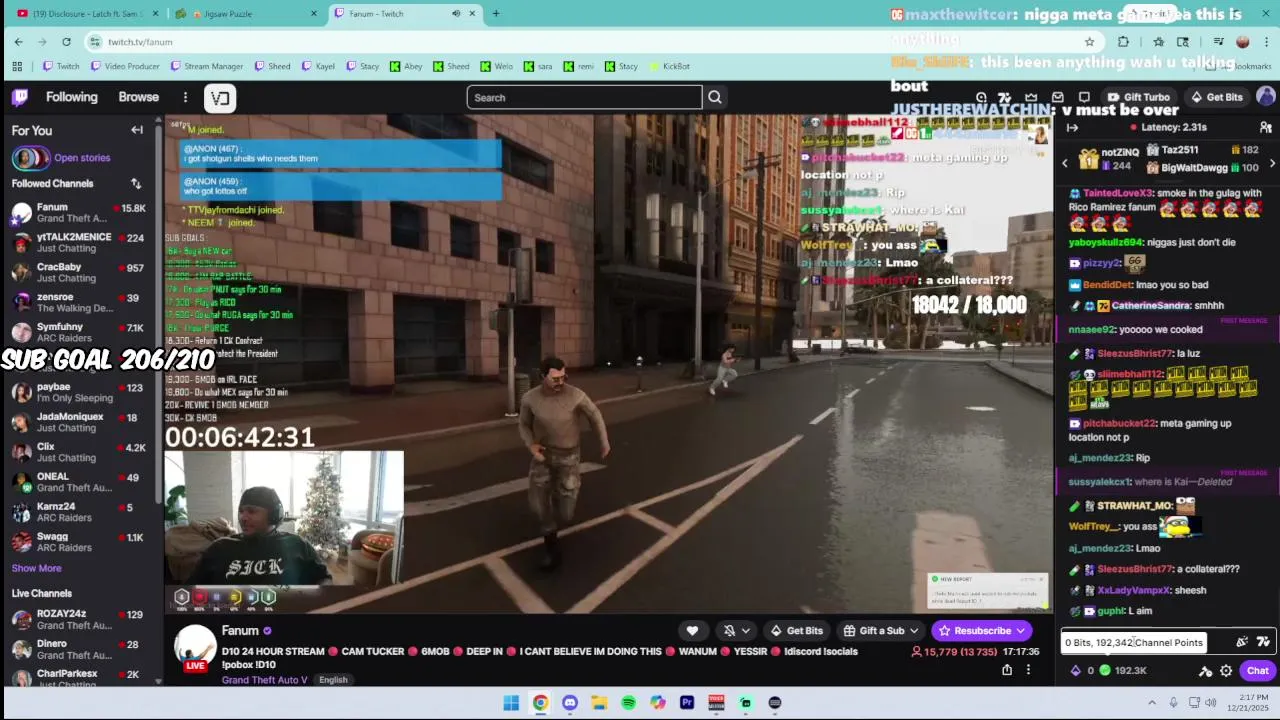Click the Windows Start button
The width and height of the screenshot is (1280, 720).
pyautogui.click(x=511, y=703)
